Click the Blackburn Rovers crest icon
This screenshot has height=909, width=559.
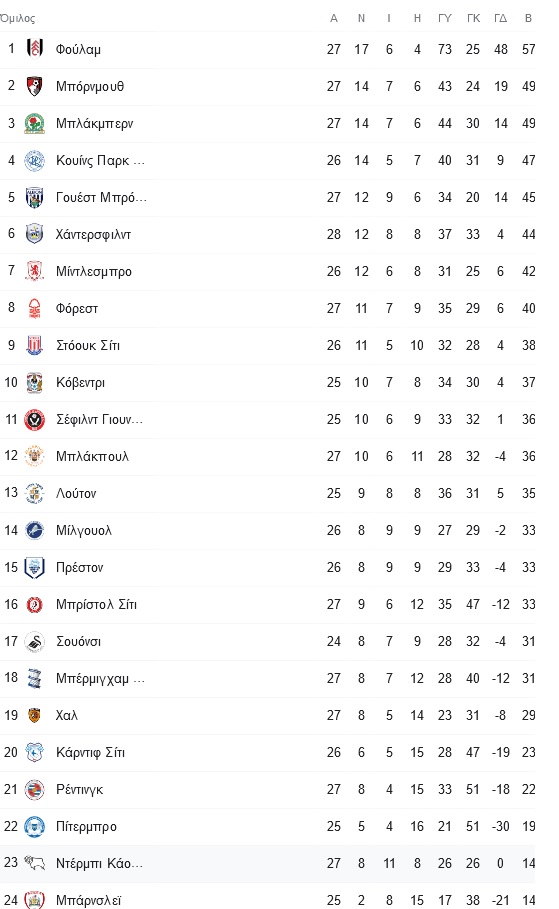pos(35,123)
